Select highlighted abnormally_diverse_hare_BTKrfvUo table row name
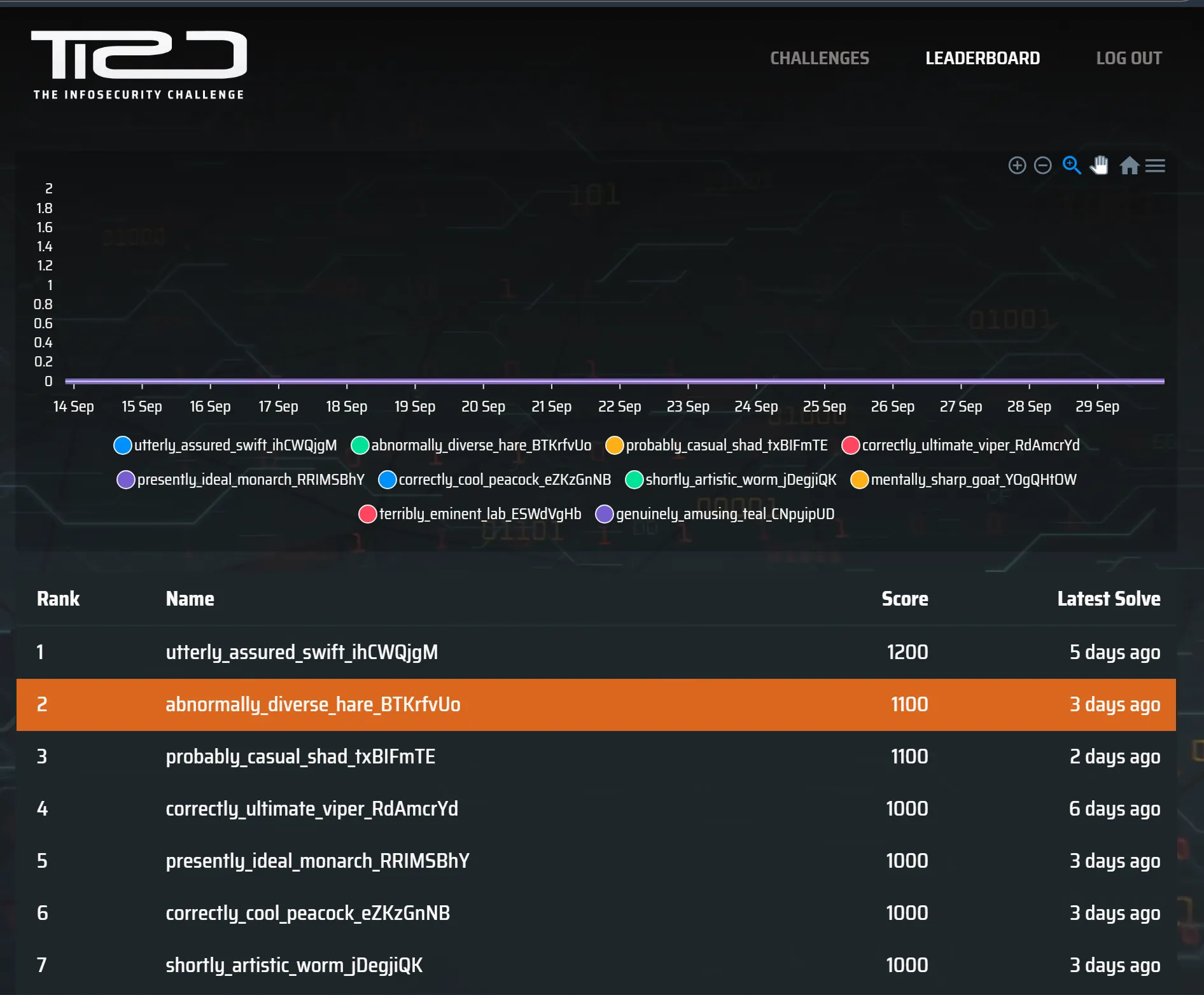This screenshot has width=1204, height=995. [313, 704]
